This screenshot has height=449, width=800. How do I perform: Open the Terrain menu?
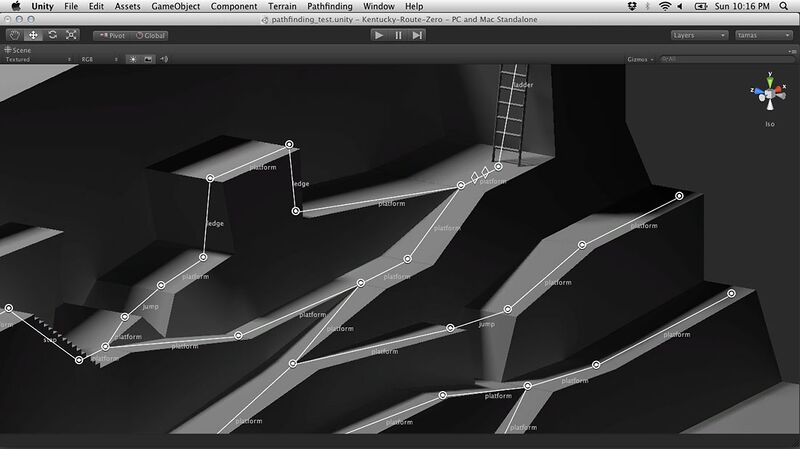(282, 6)
